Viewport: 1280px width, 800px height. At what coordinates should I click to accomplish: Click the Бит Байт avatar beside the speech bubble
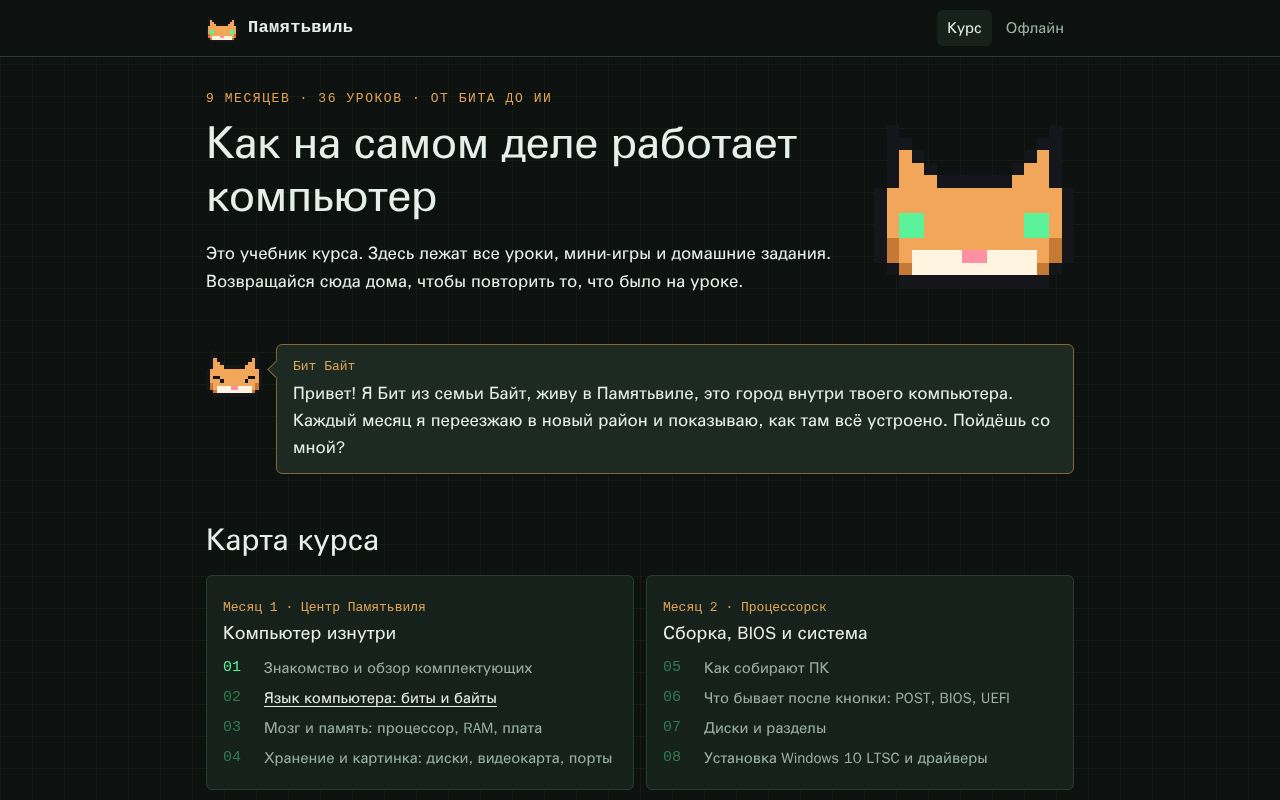pos(234,376)
